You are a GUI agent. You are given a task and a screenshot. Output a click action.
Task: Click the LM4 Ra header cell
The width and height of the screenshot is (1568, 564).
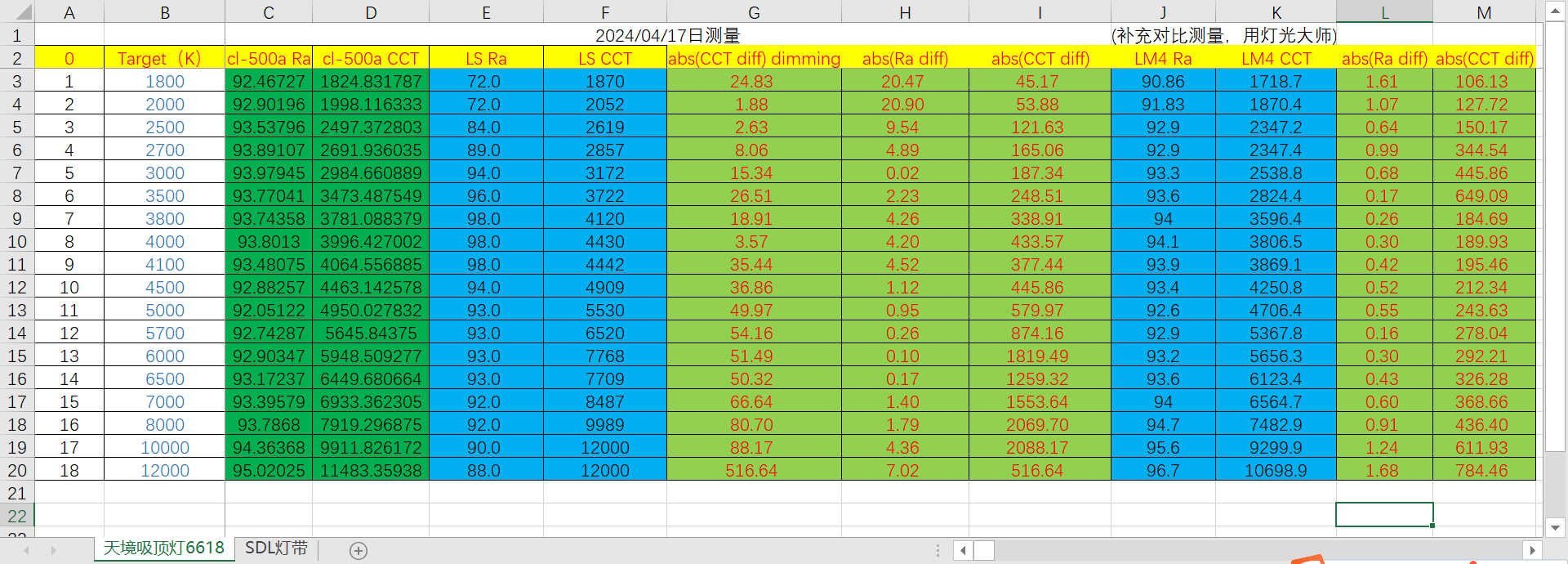click(x=1163, y=58)
